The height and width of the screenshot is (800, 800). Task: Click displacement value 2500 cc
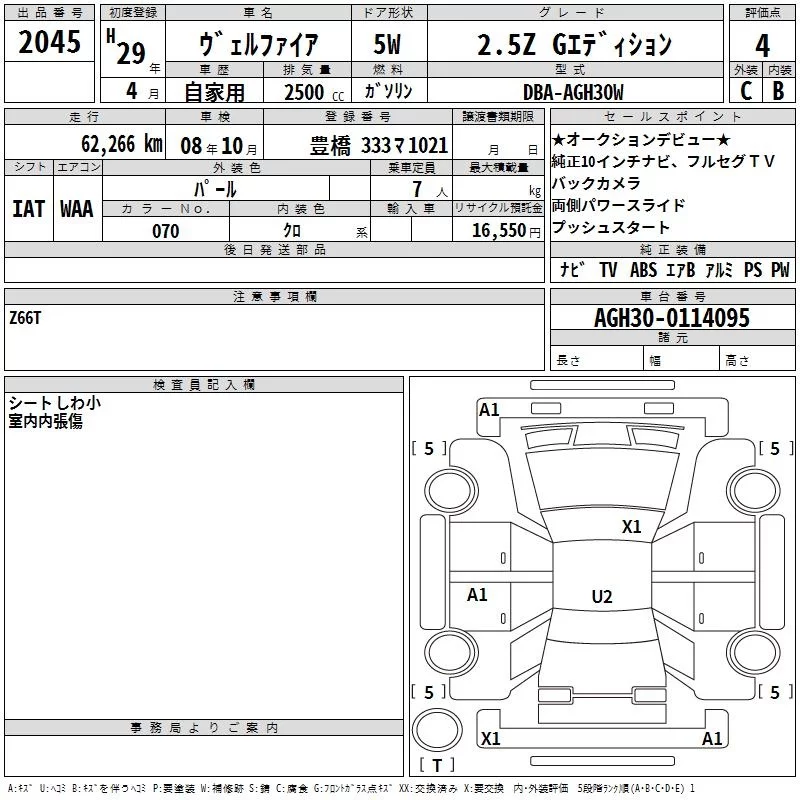point(314,92)
